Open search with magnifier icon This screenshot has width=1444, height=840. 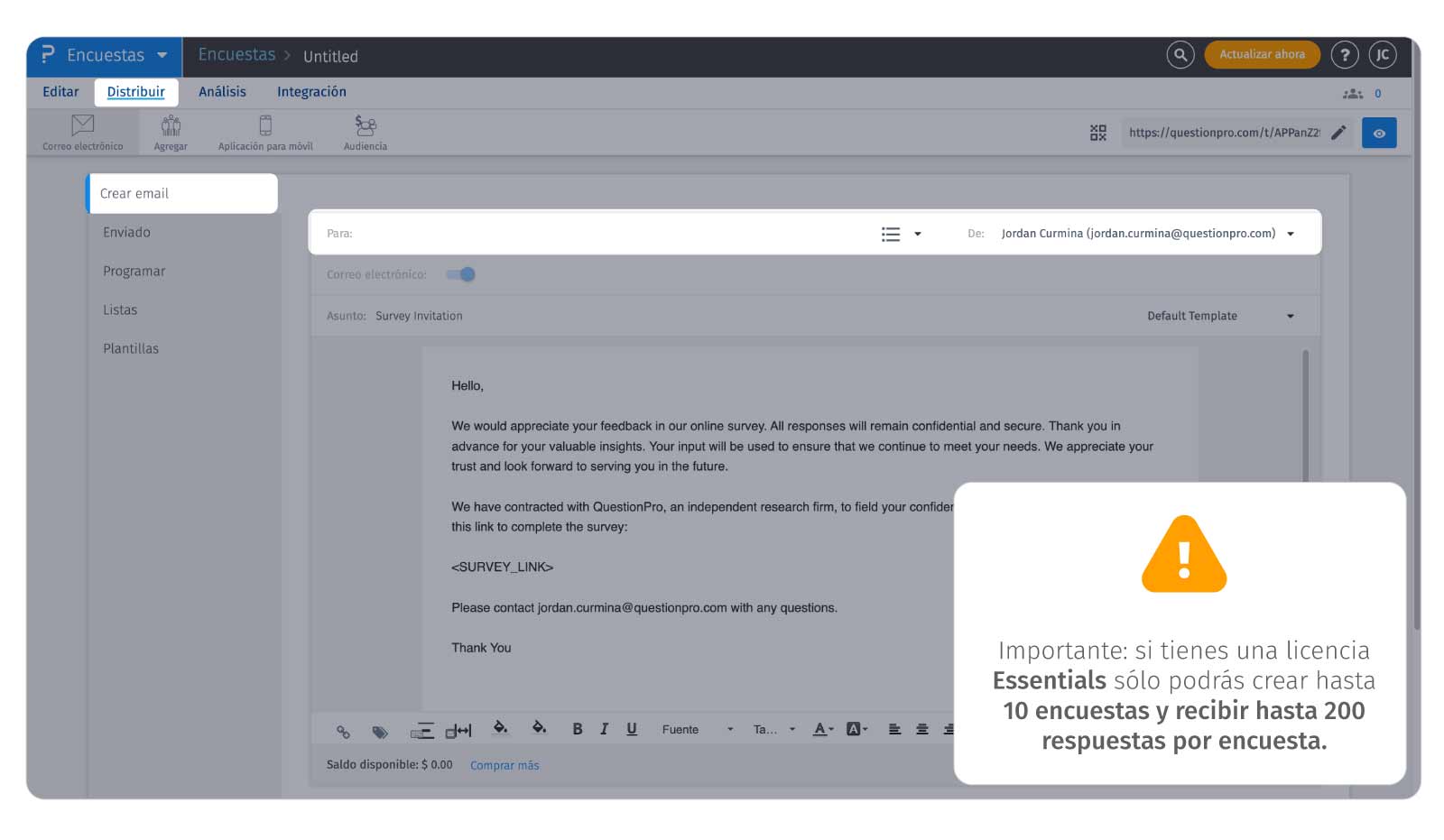pyautogui.click(x=1180, y=55)
